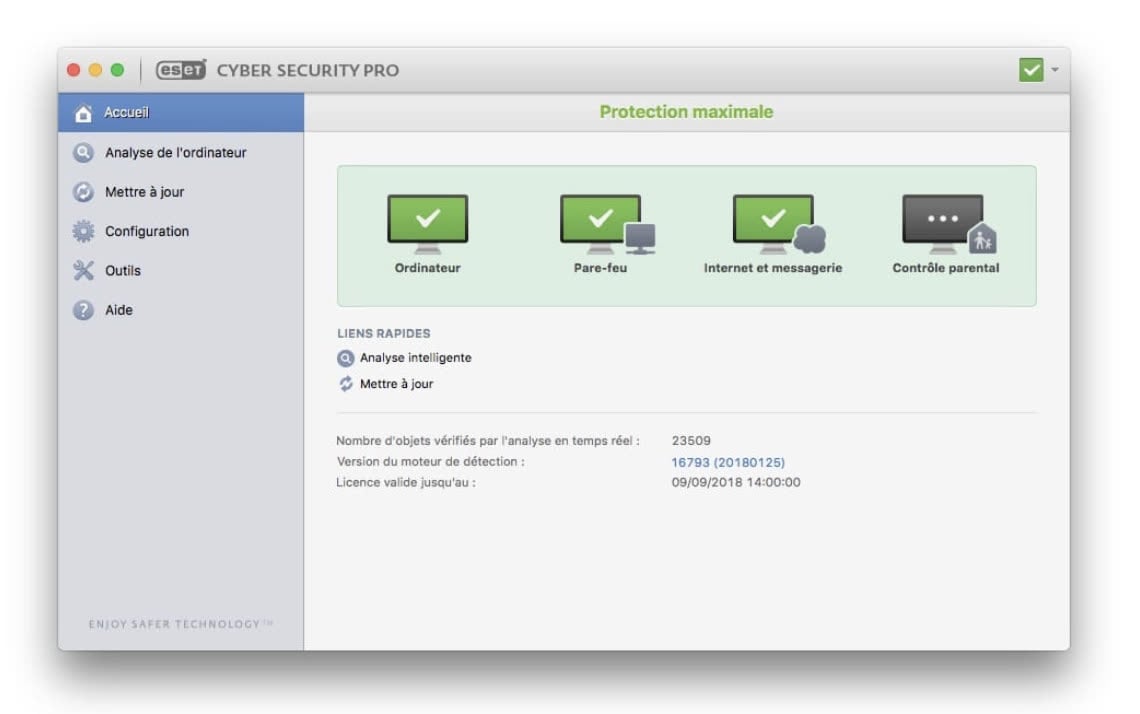Open the Contrôle parental status monitor
This screenshot has height=714, width=1140.
tap(949, 223)
